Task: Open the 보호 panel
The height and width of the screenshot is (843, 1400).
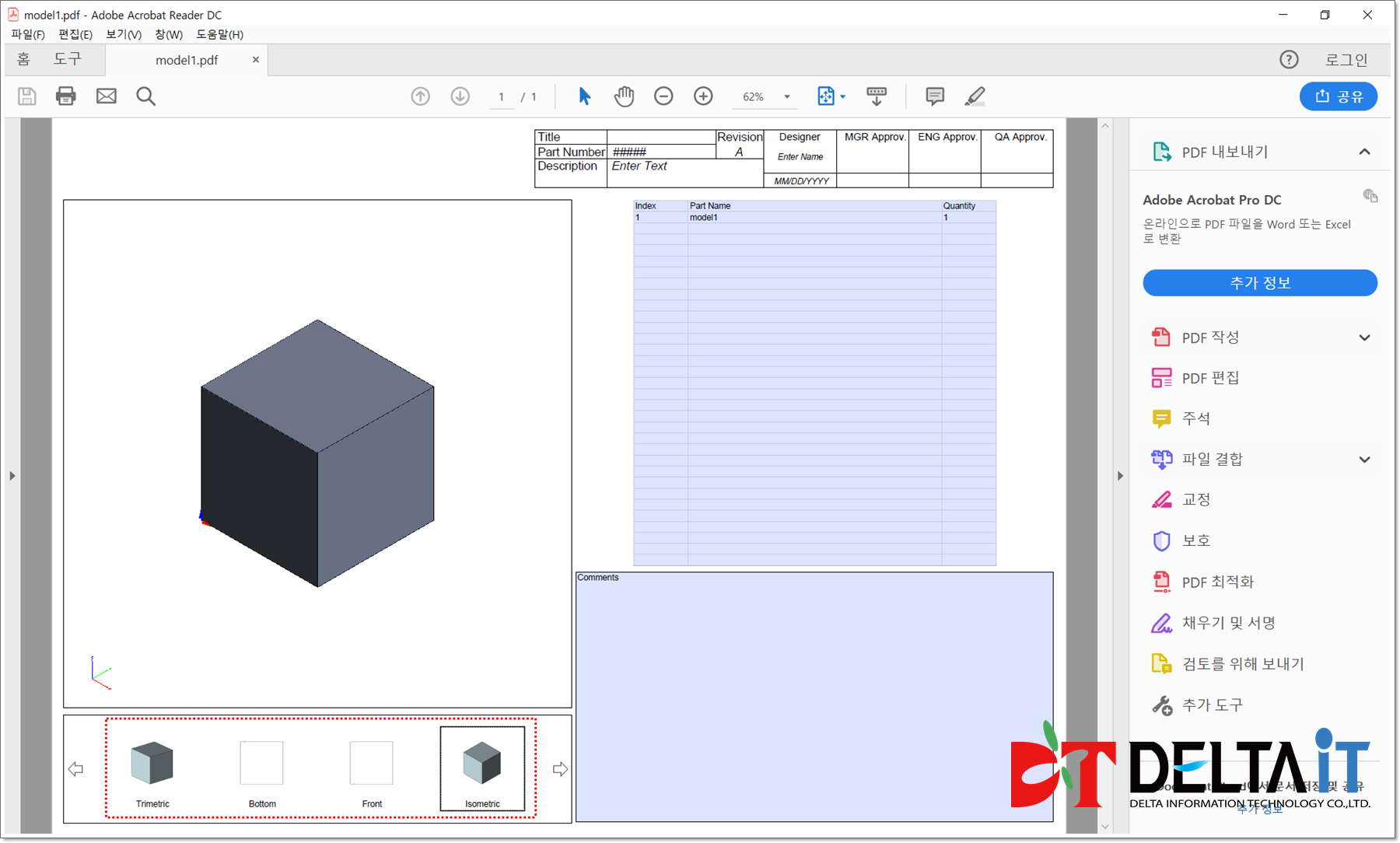Action: (1195, 540)
